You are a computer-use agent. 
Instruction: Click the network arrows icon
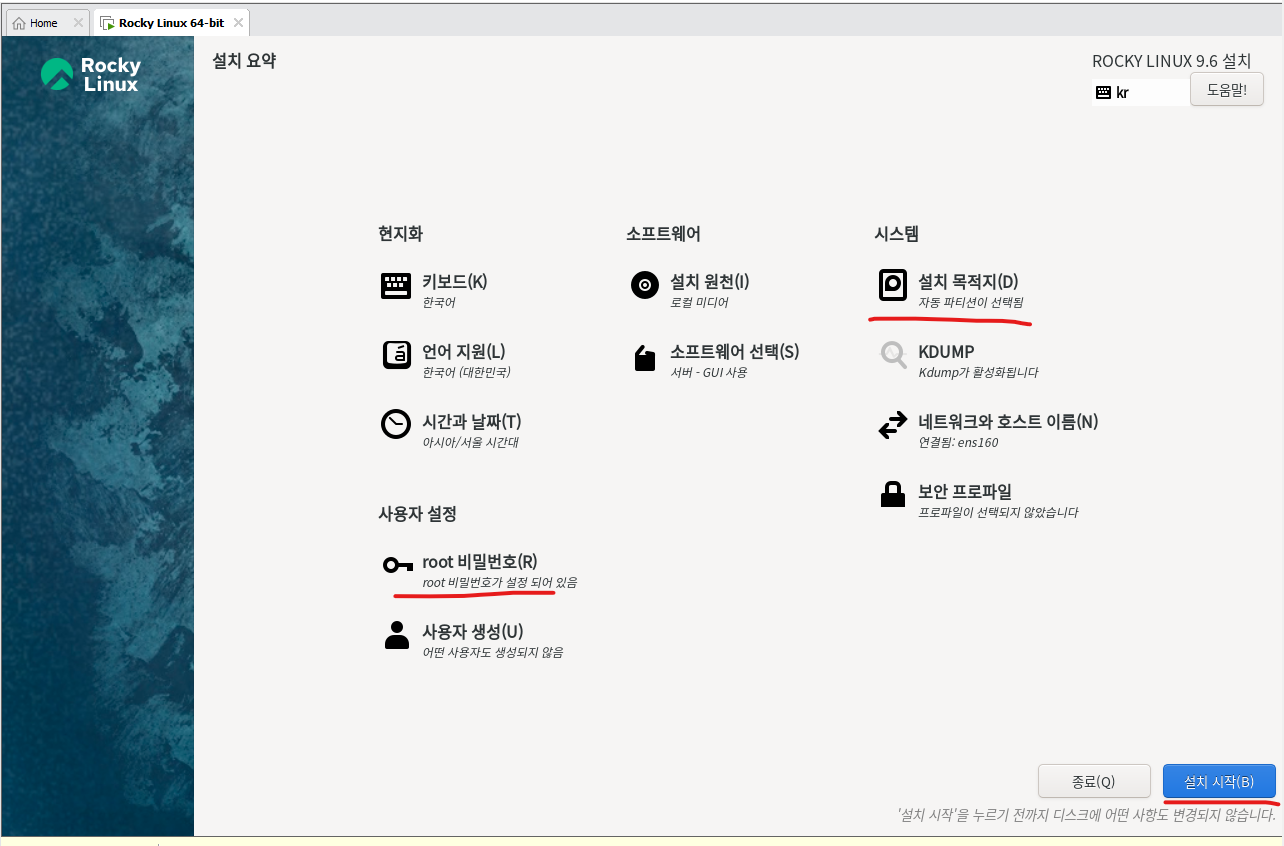click(892, 426)
